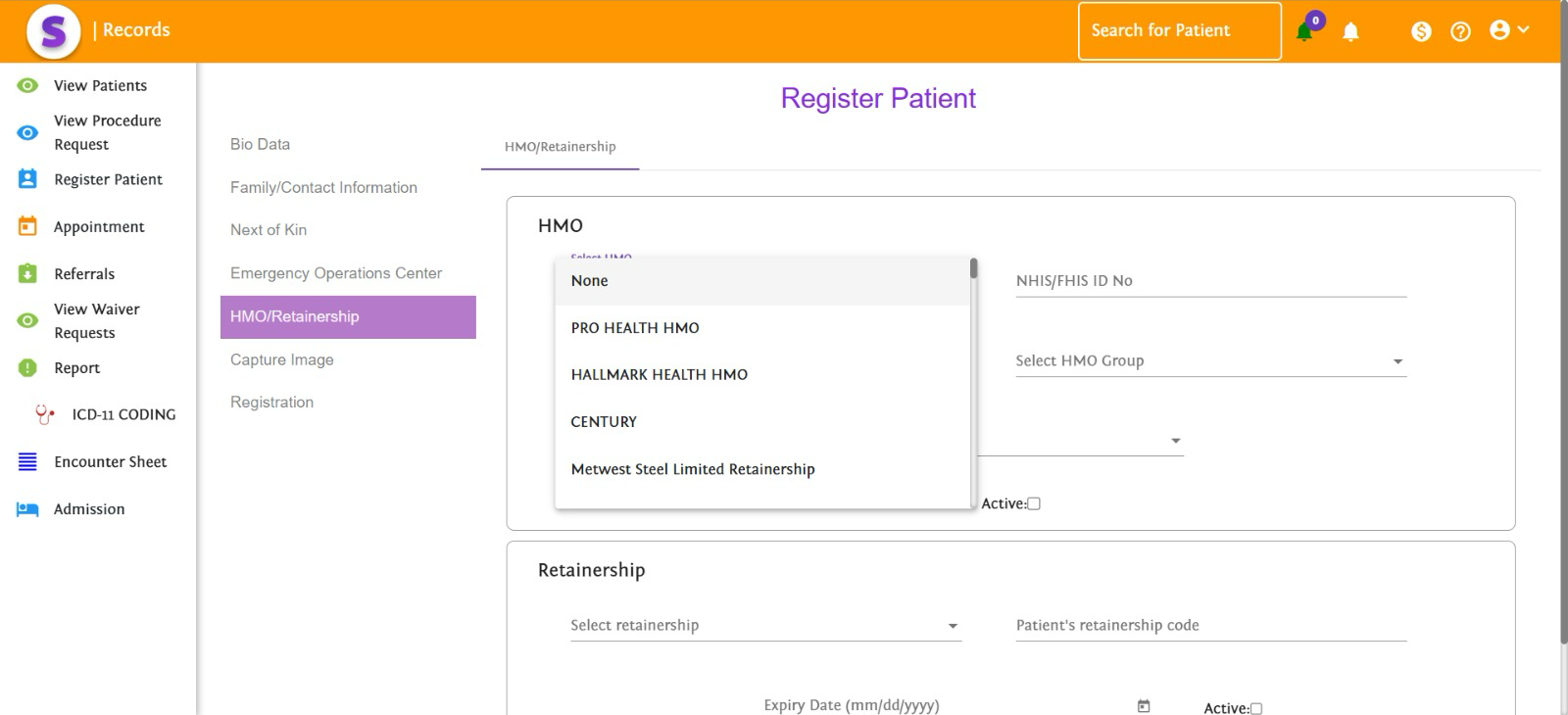Open the Referrals section
1568x715 pixels.
[84, 273]
